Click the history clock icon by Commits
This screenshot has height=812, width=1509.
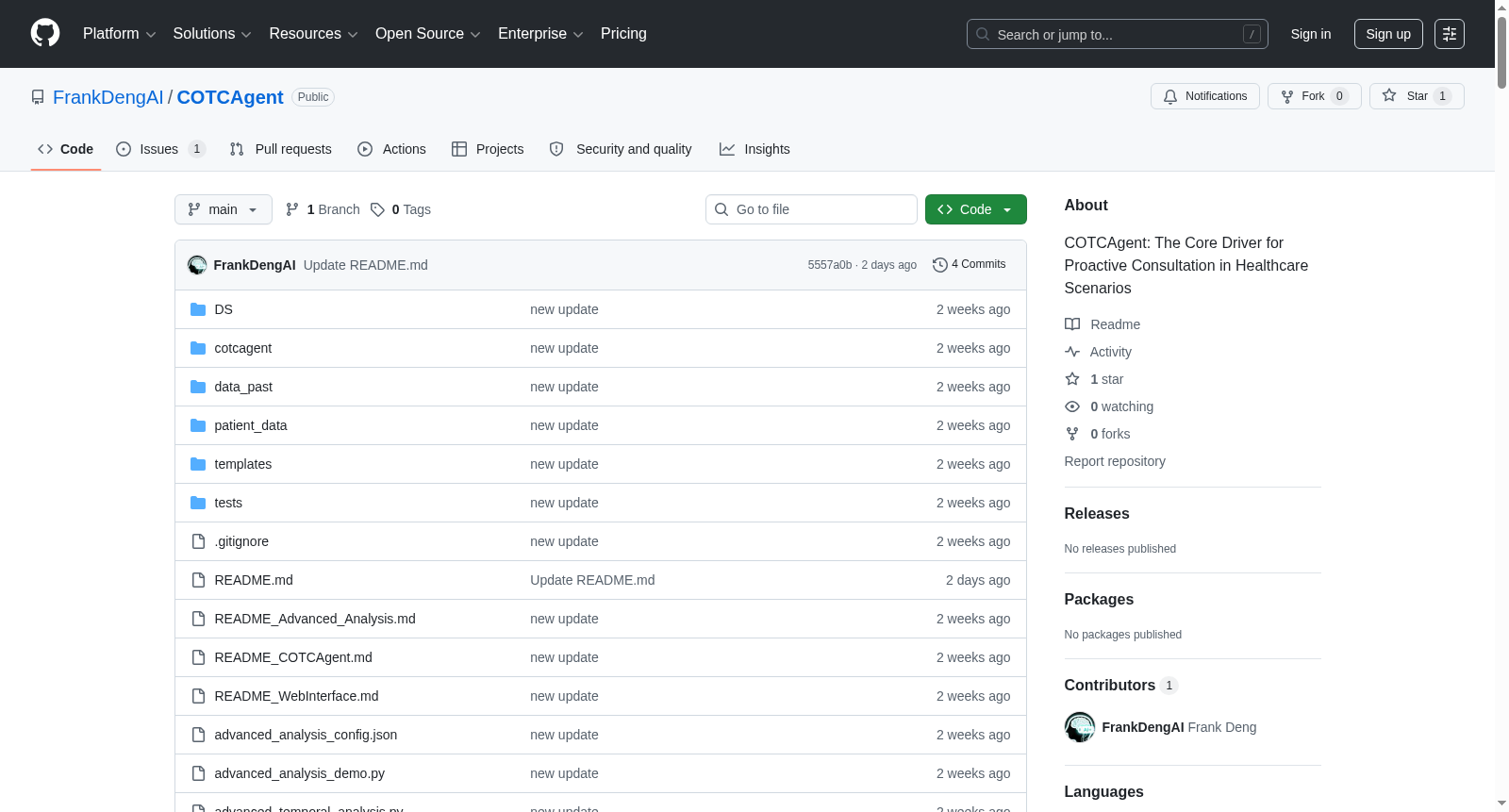(x=939, y=265)
